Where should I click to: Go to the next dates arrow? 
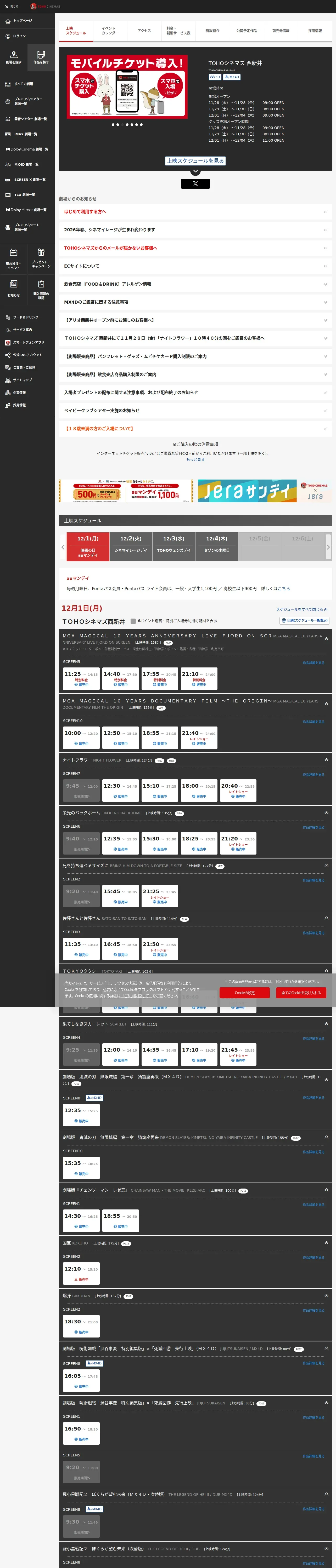click(328, 547)
